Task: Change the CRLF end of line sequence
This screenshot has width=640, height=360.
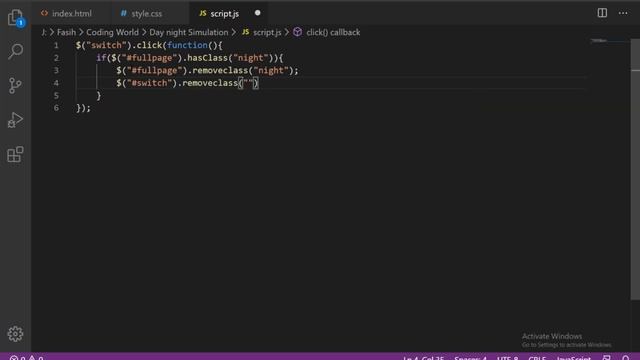Action: (537, 358)
